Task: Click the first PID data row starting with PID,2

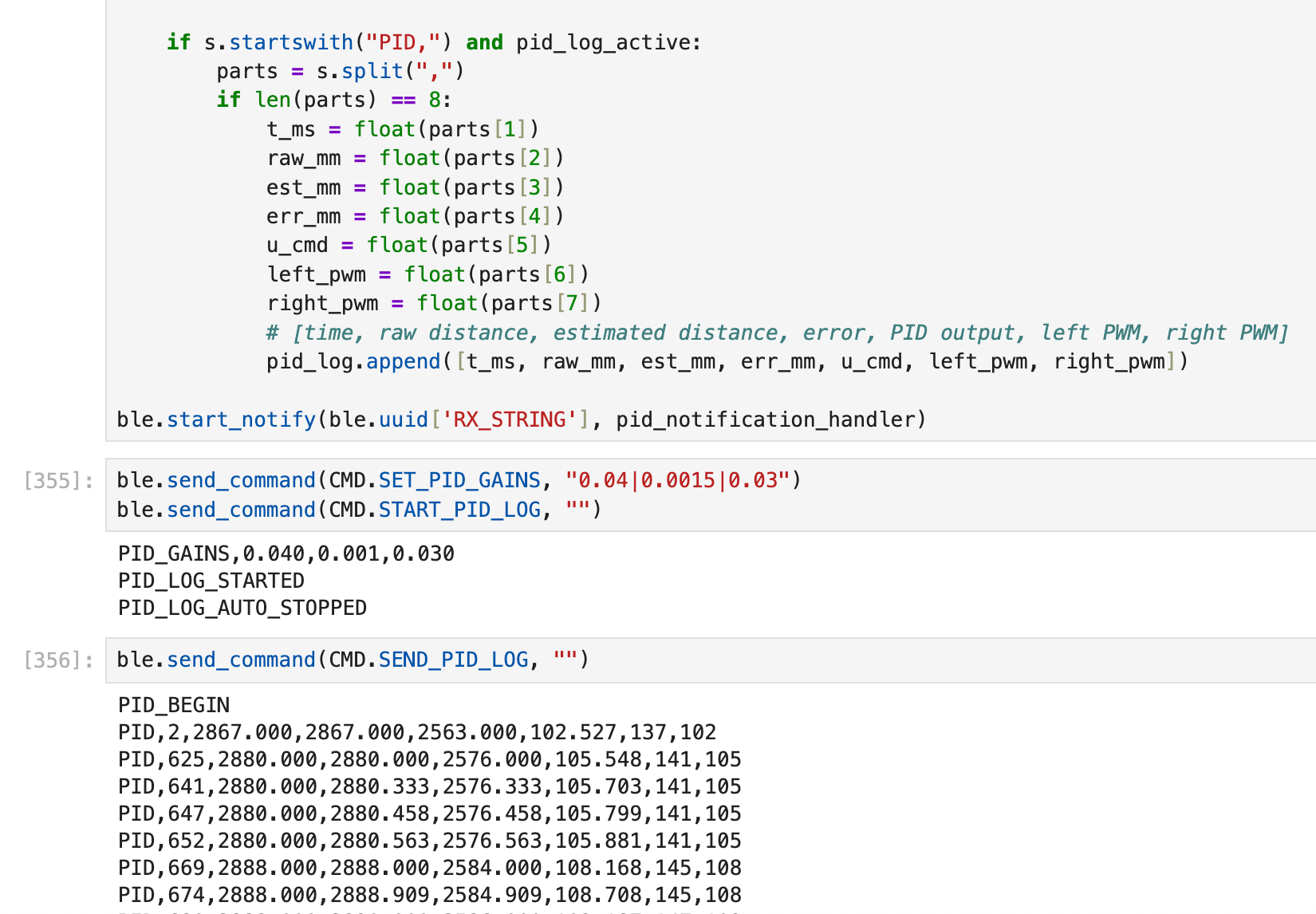Action: click(x=416, y=731)
